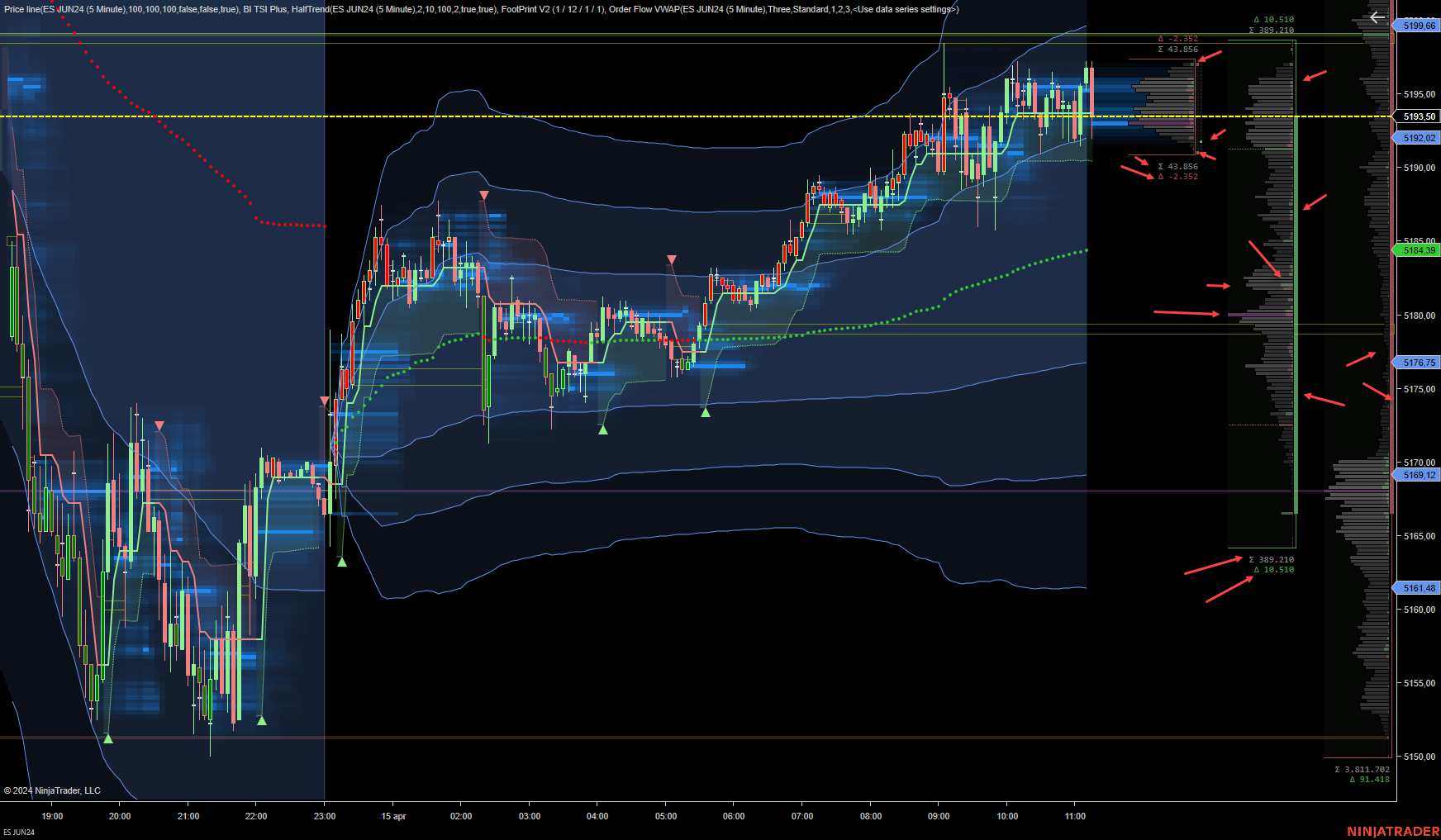Click the 08:00 time axis label
Image resolution: width=1441 pixels, height=840 pixels.
871,816
